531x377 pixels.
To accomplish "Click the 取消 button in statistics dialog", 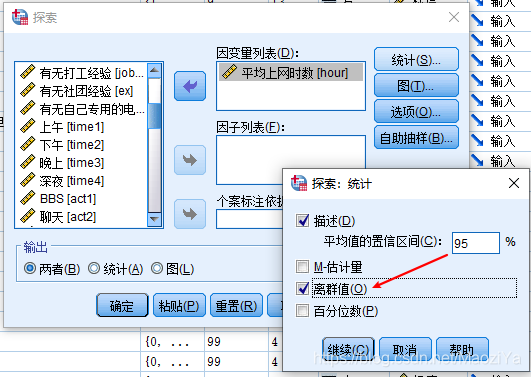I will pos(405,349).
